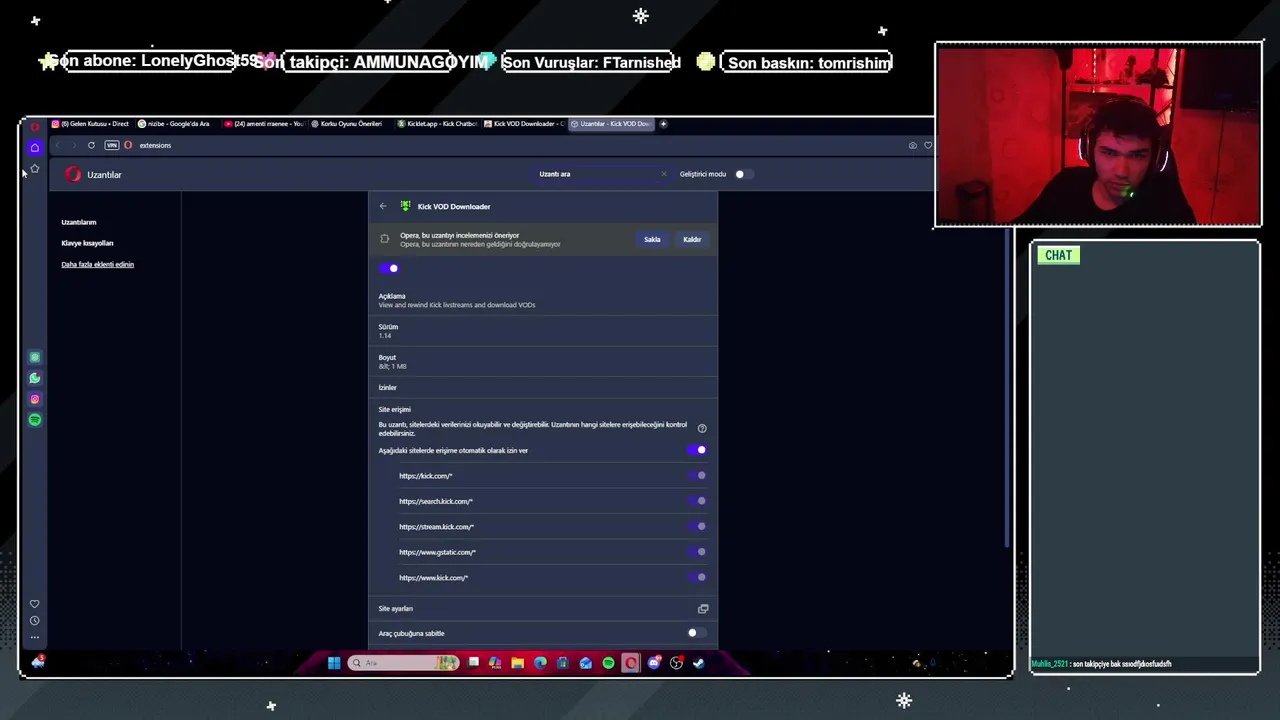Toggle access for https://www.kick.com/*
1280x720 pixels.
point(698,577)
